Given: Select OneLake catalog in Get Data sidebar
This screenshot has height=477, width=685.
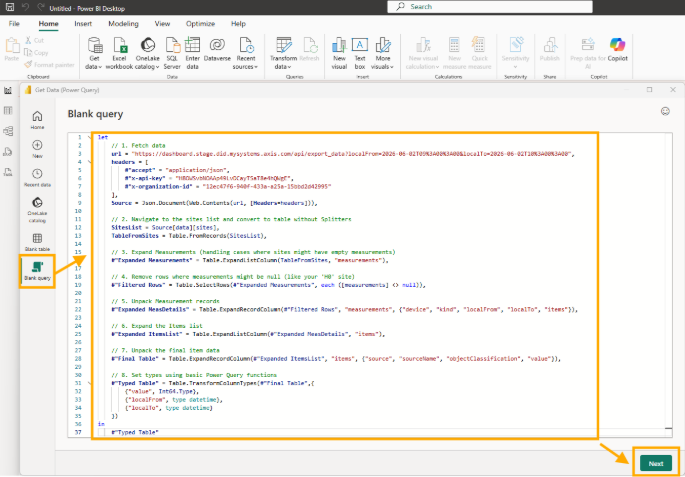Looking at the screenshot, I should click(x=38, y=210).
